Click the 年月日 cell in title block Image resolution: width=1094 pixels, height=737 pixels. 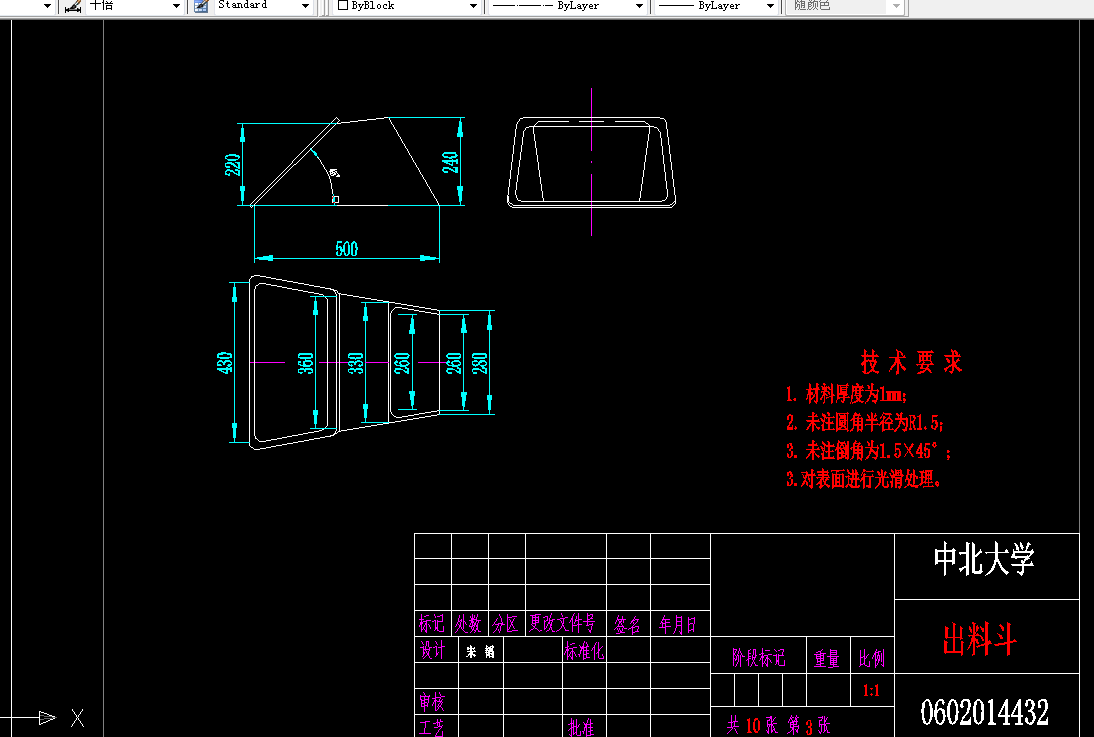coord(677,624)
